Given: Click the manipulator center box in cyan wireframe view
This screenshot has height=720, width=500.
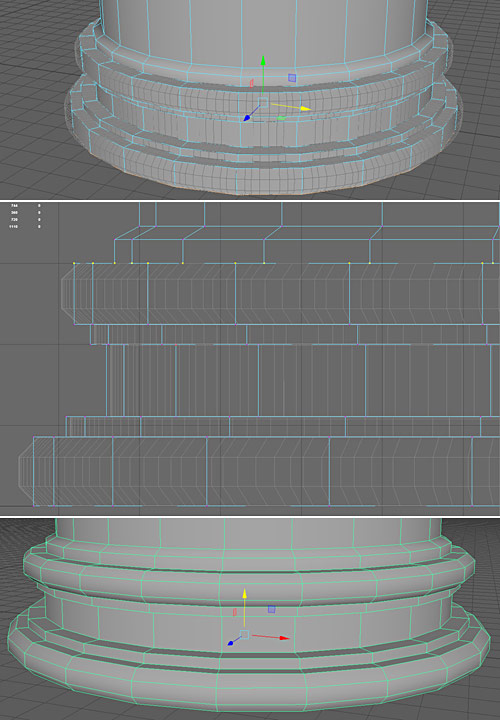Looking at the screenshot, I should [263, 102].
